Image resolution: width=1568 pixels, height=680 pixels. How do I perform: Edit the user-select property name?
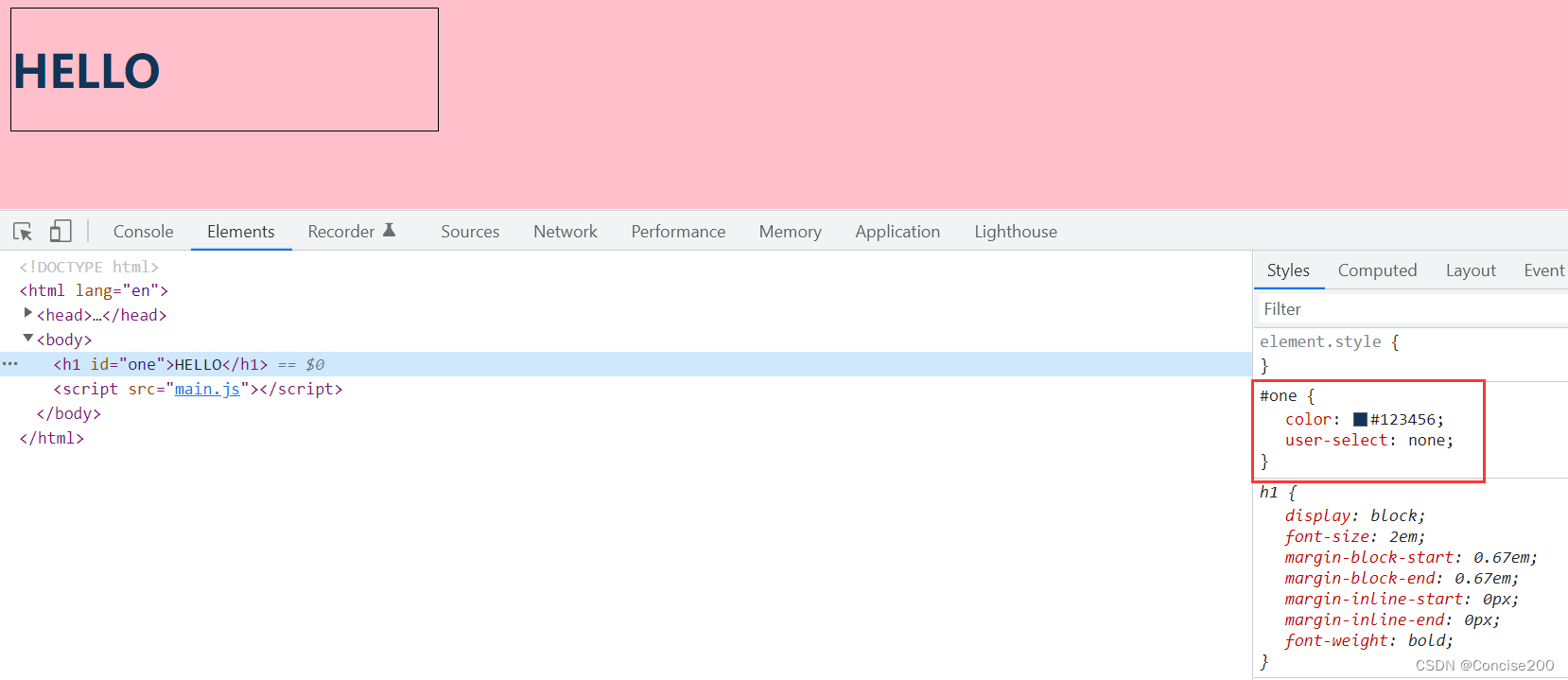pos(1336,440)
